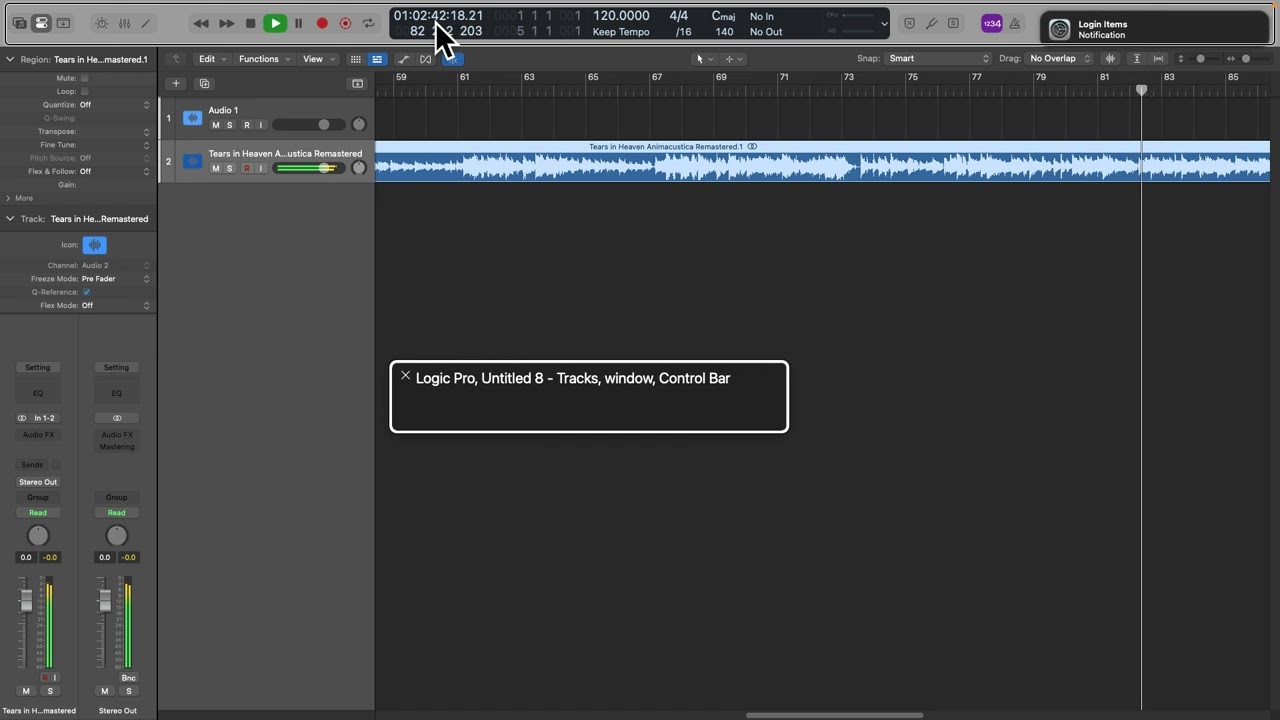Toggle horizontal auto zoom
This screenshot has height=720, width=1280.
pyautogui.click(x=1159, y=59)
